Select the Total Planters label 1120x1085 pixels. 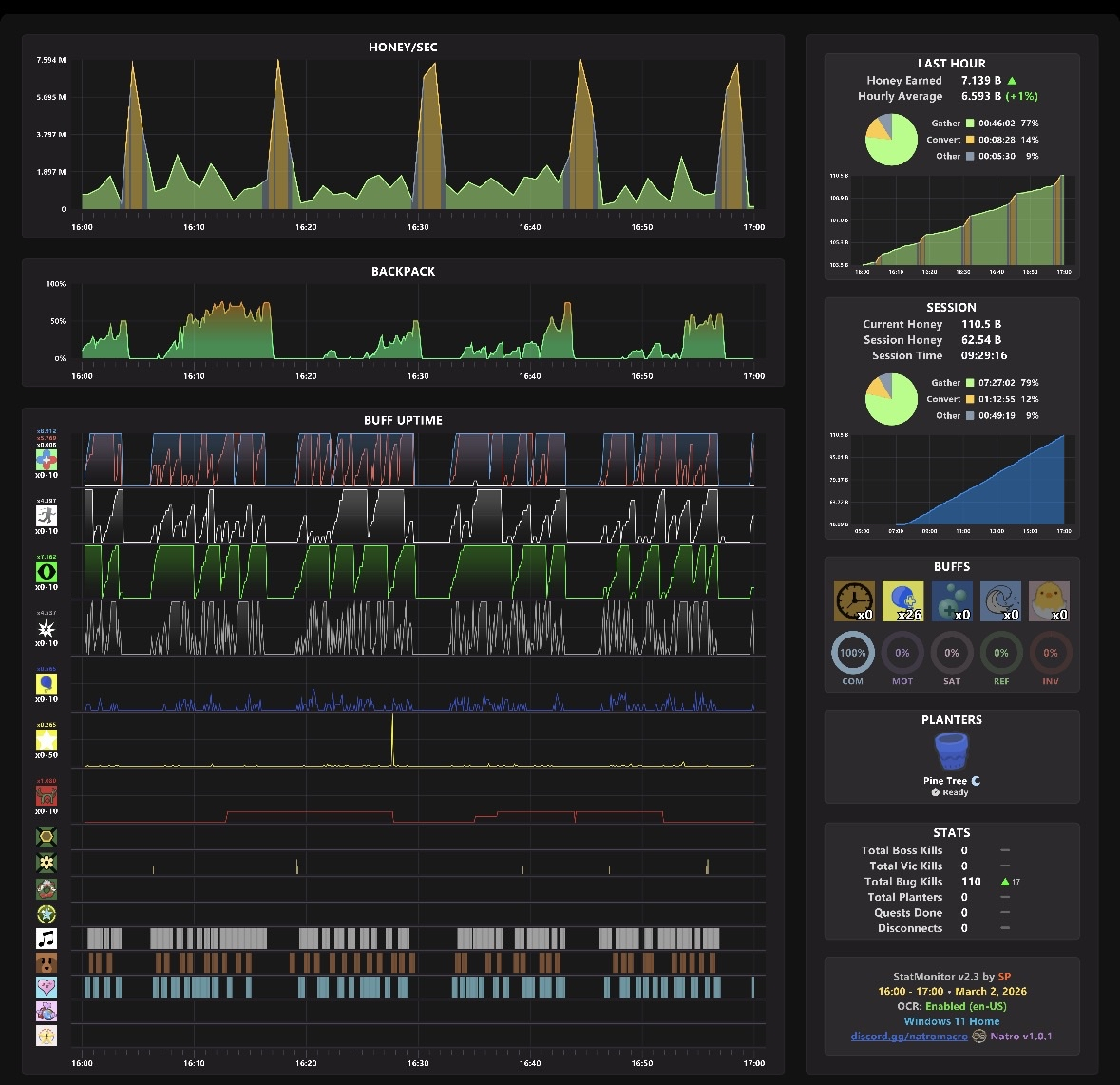[x=905, y=897]
